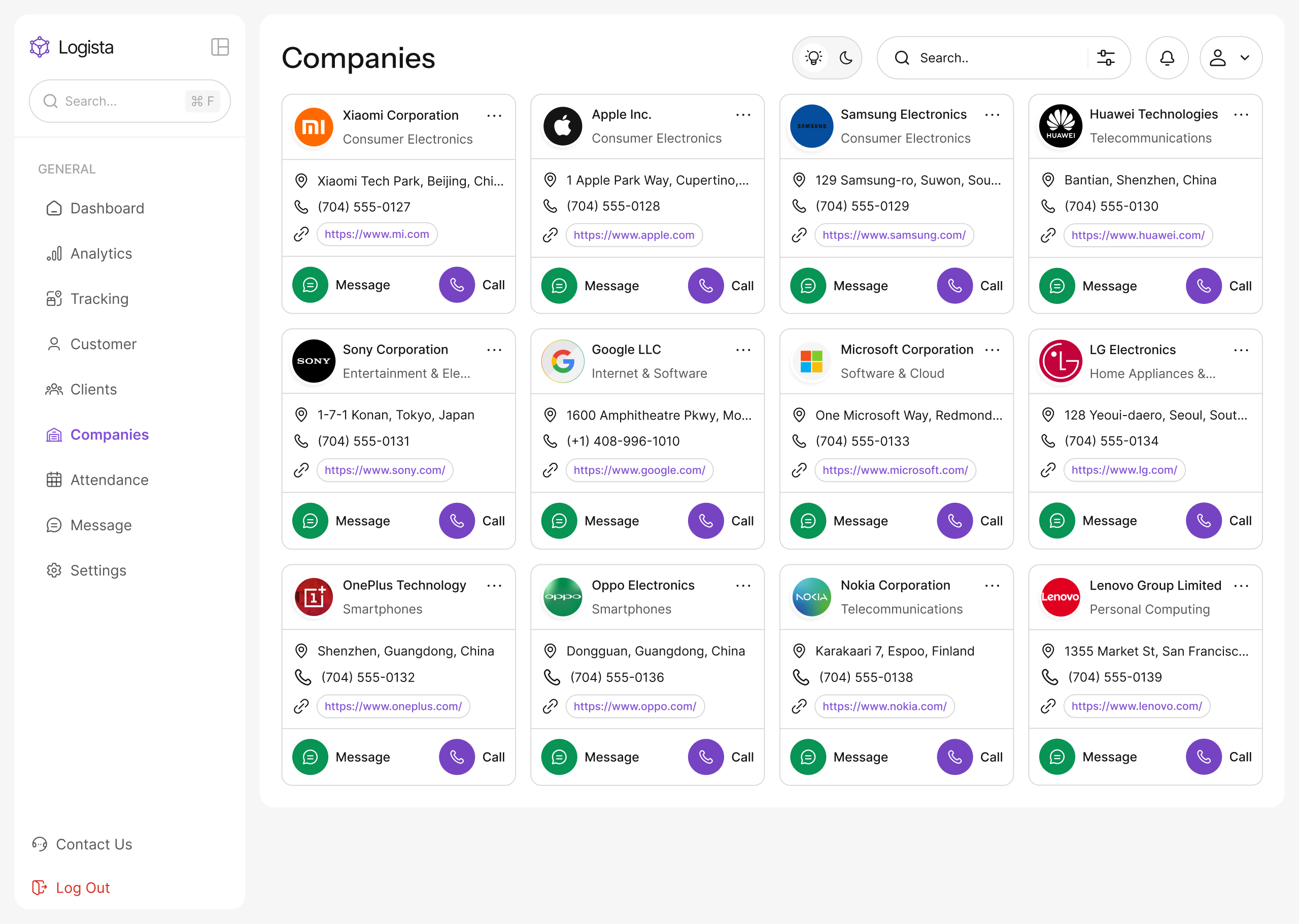This screenshot has height=924, width=1299.
Task: Go to Analytics page
Action: coord(89,254)
